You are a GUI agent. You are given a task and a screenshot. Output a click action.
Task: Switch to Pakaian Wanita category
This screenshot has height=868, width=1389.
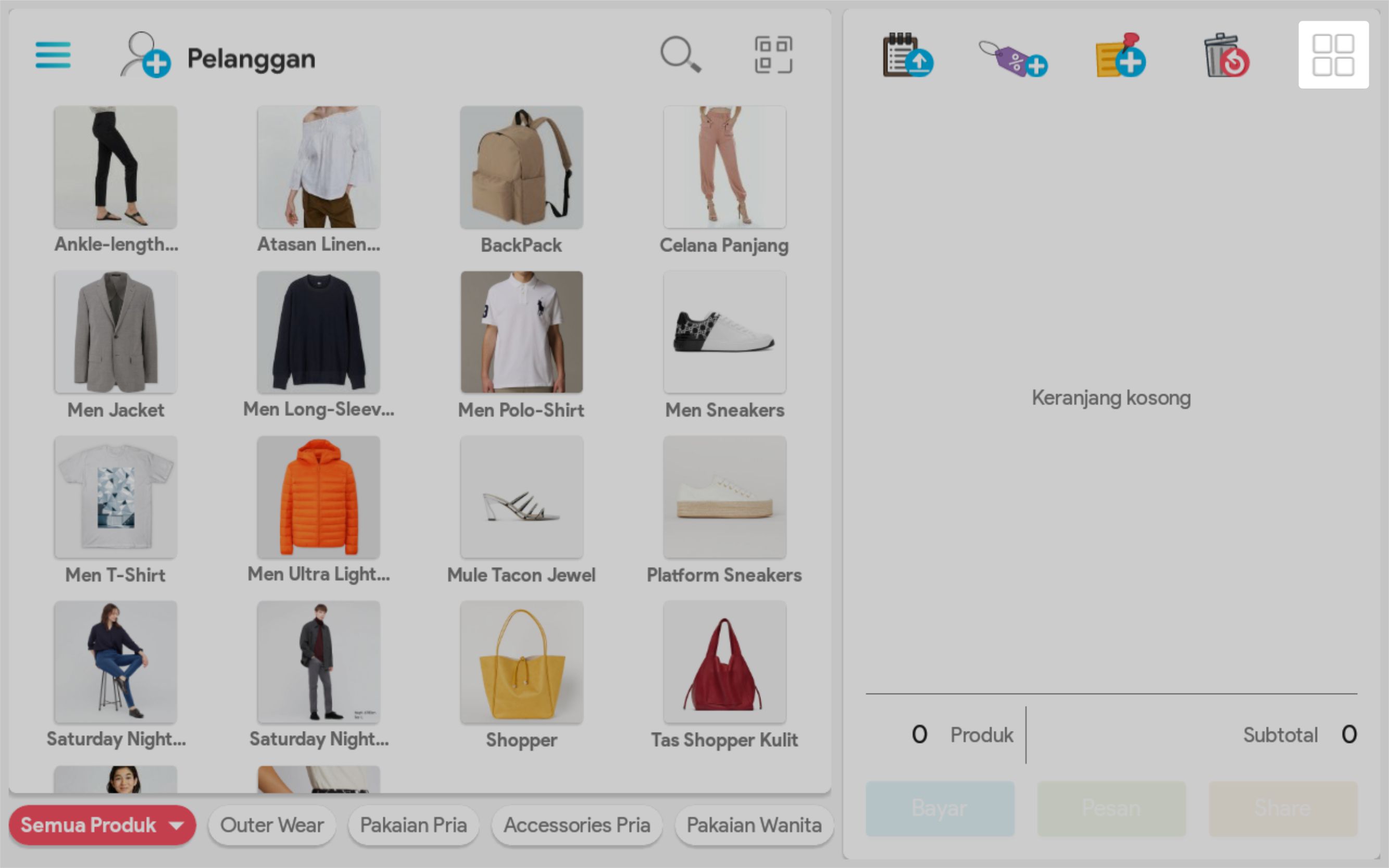(754, 825)
